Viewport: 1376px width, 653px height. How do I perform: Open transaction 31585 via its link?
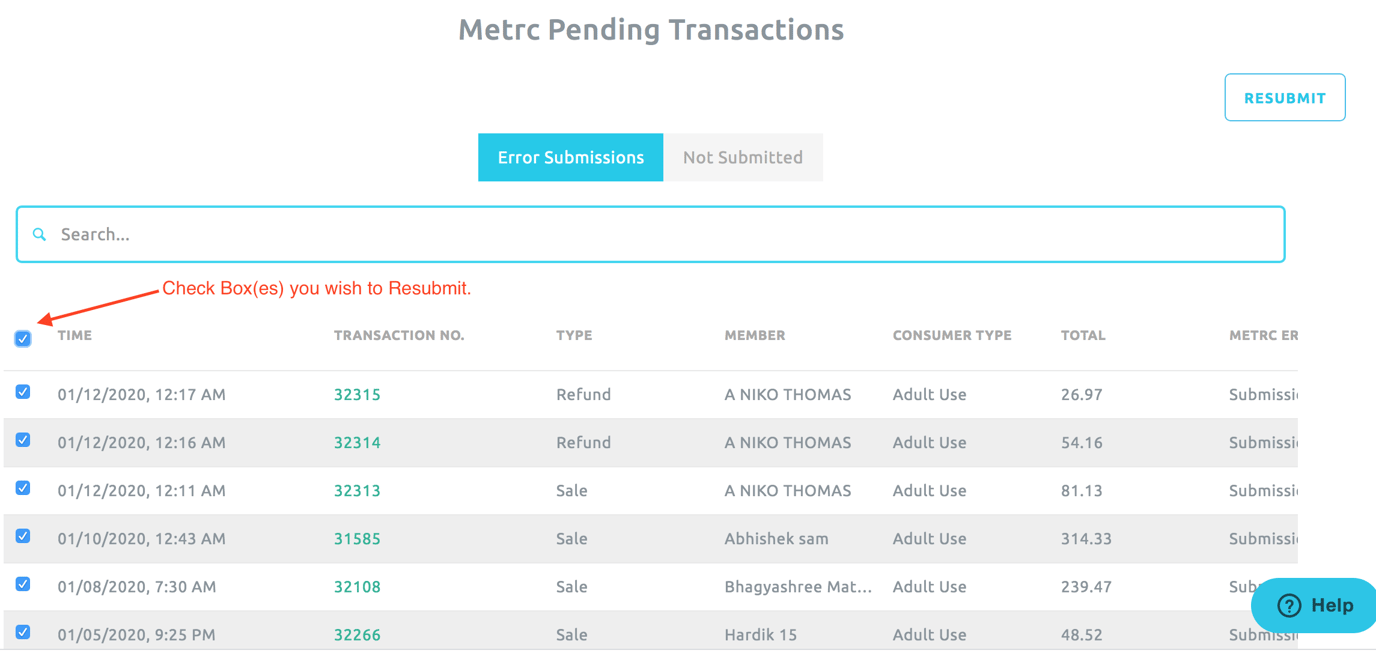click(x=357, y=538)
